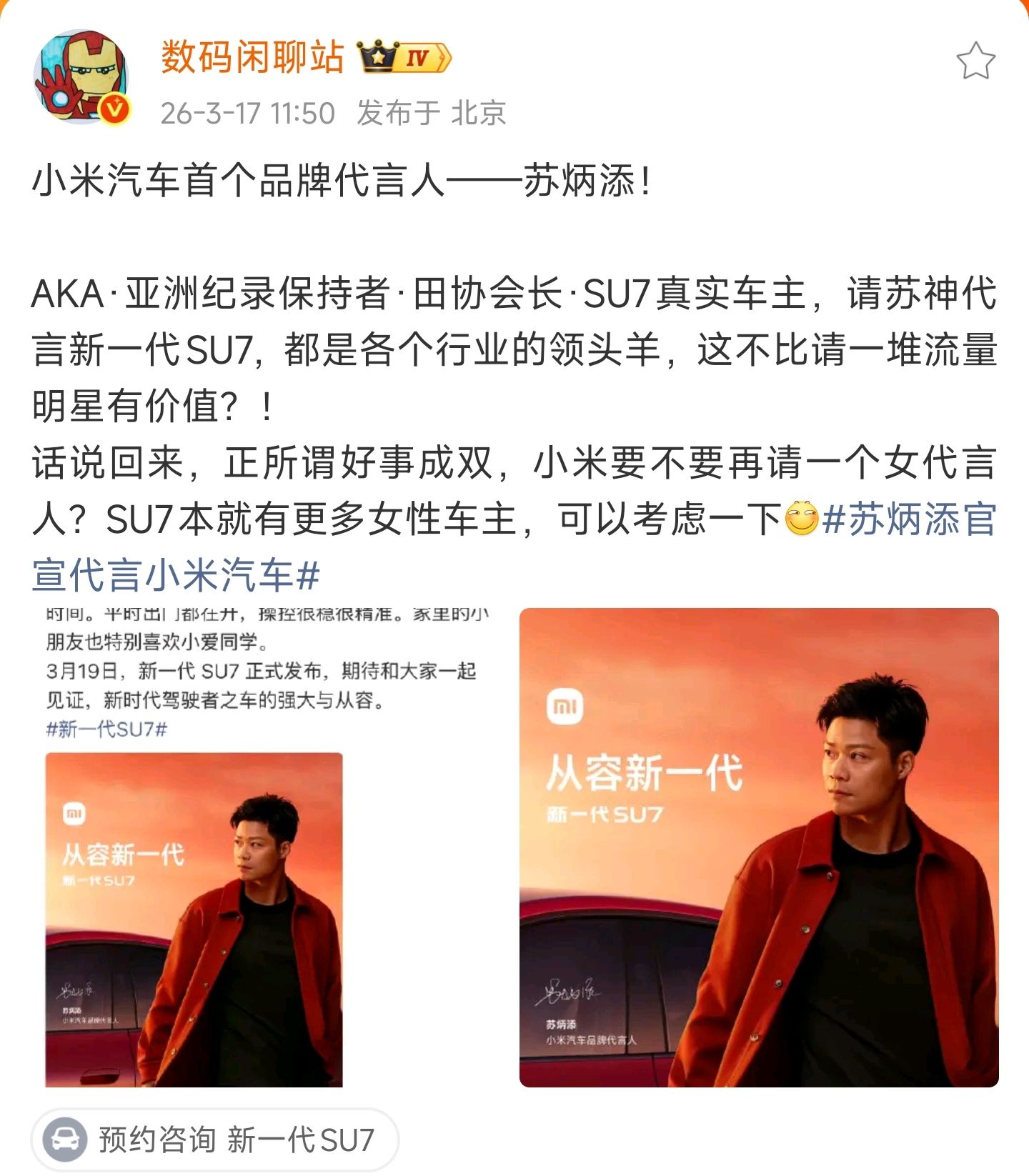Favorite the post with the star icon

point(975,61)
